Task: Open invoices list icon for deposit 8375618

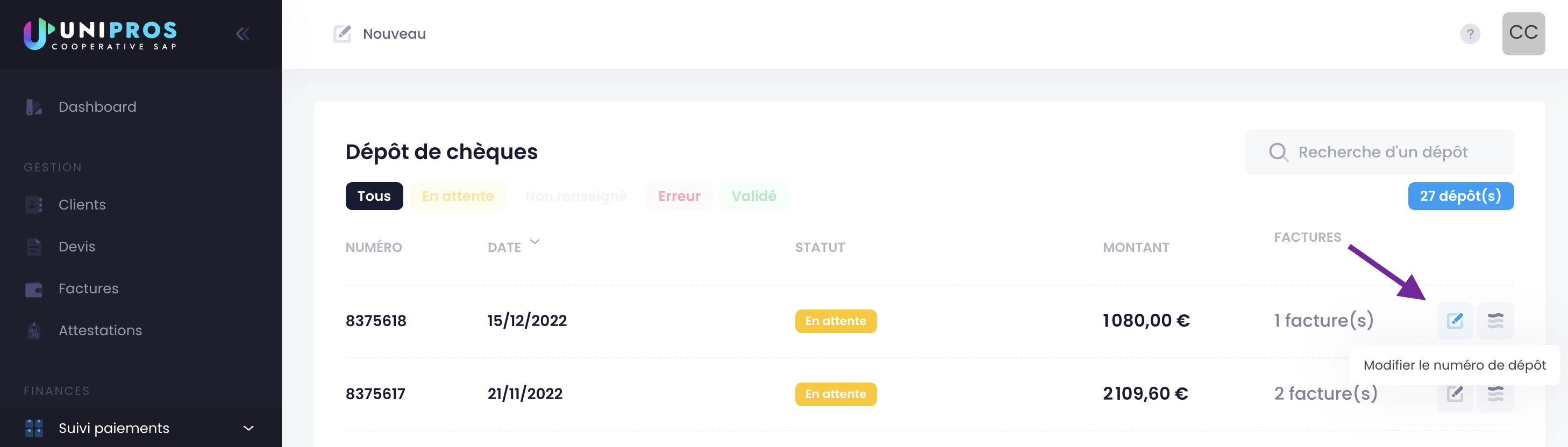Action: 1495,321
